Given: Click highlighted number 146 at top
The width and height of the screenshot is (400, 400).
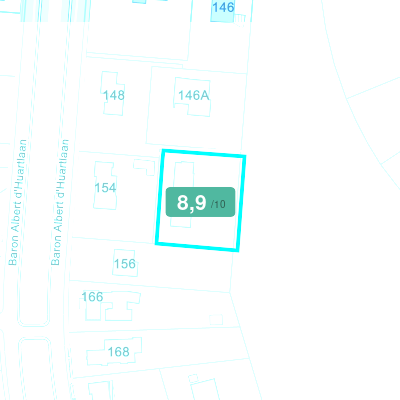Looking at the screenshot, I should click(223, 7).
